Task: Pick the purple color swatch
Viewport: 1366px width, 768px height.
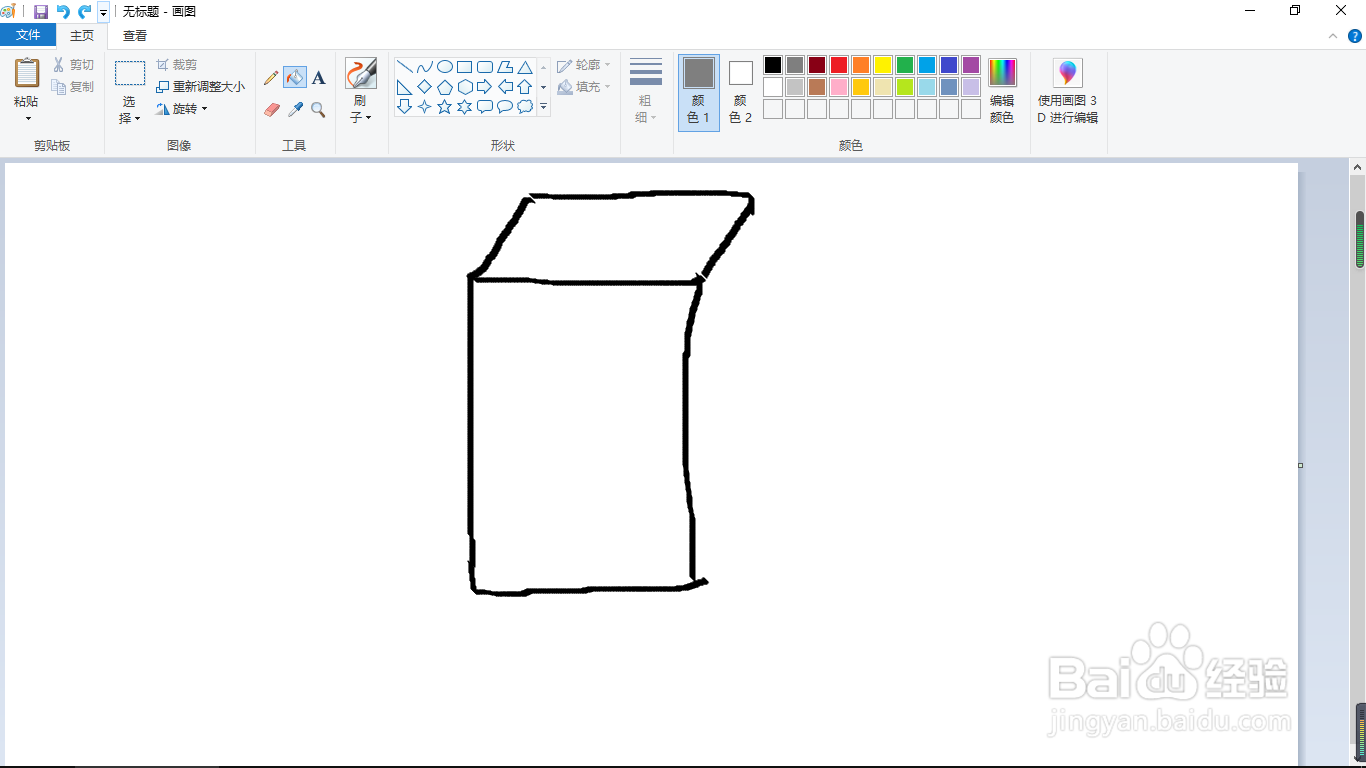Action: coord(971,65)
